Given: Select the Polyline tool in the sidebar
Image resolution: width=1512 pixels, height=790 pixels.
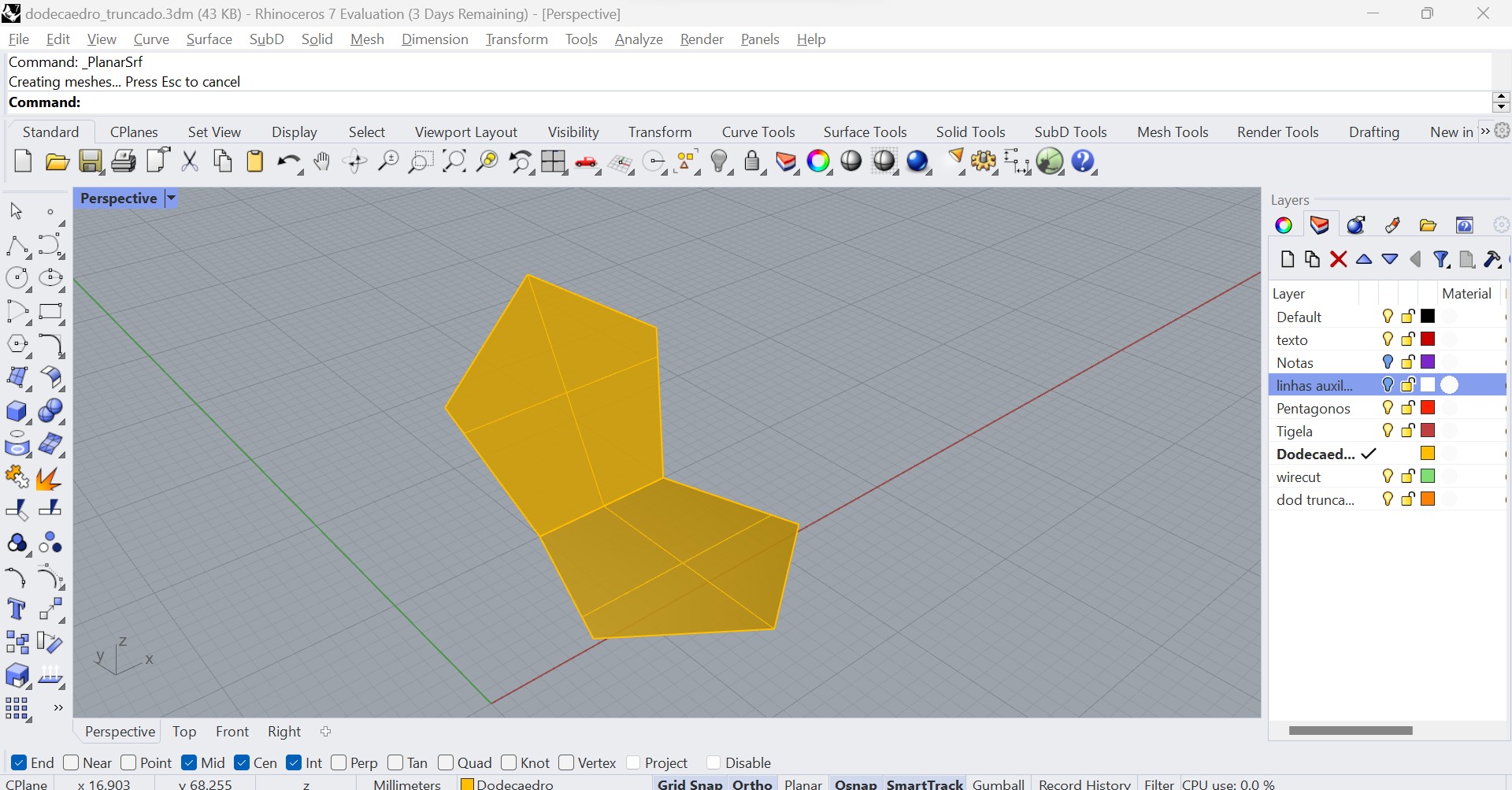Looking at the screenshot, I should [17, 246].
